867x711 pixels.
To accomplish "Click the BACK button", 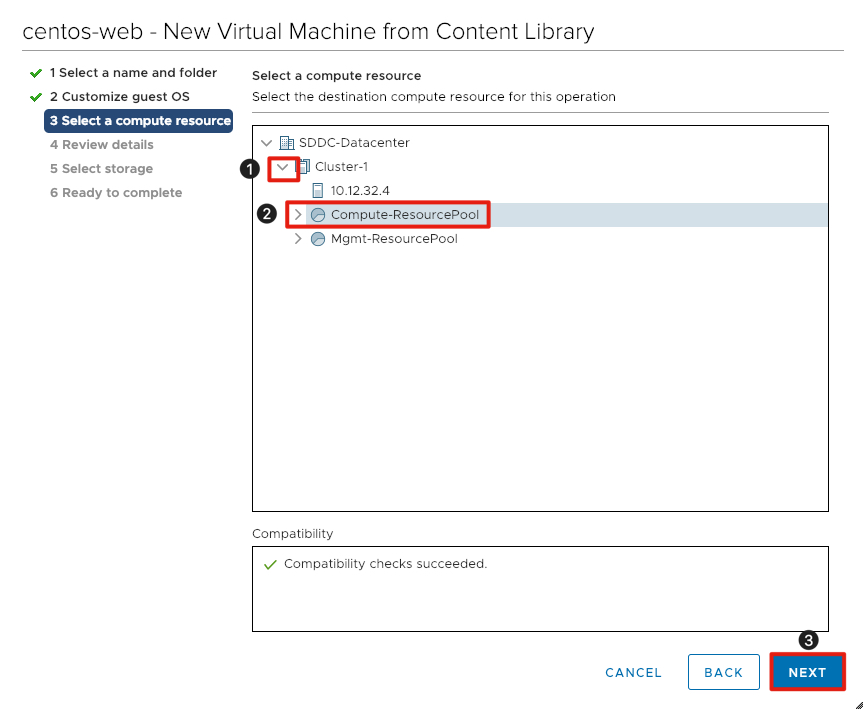I will coord(723,672).
